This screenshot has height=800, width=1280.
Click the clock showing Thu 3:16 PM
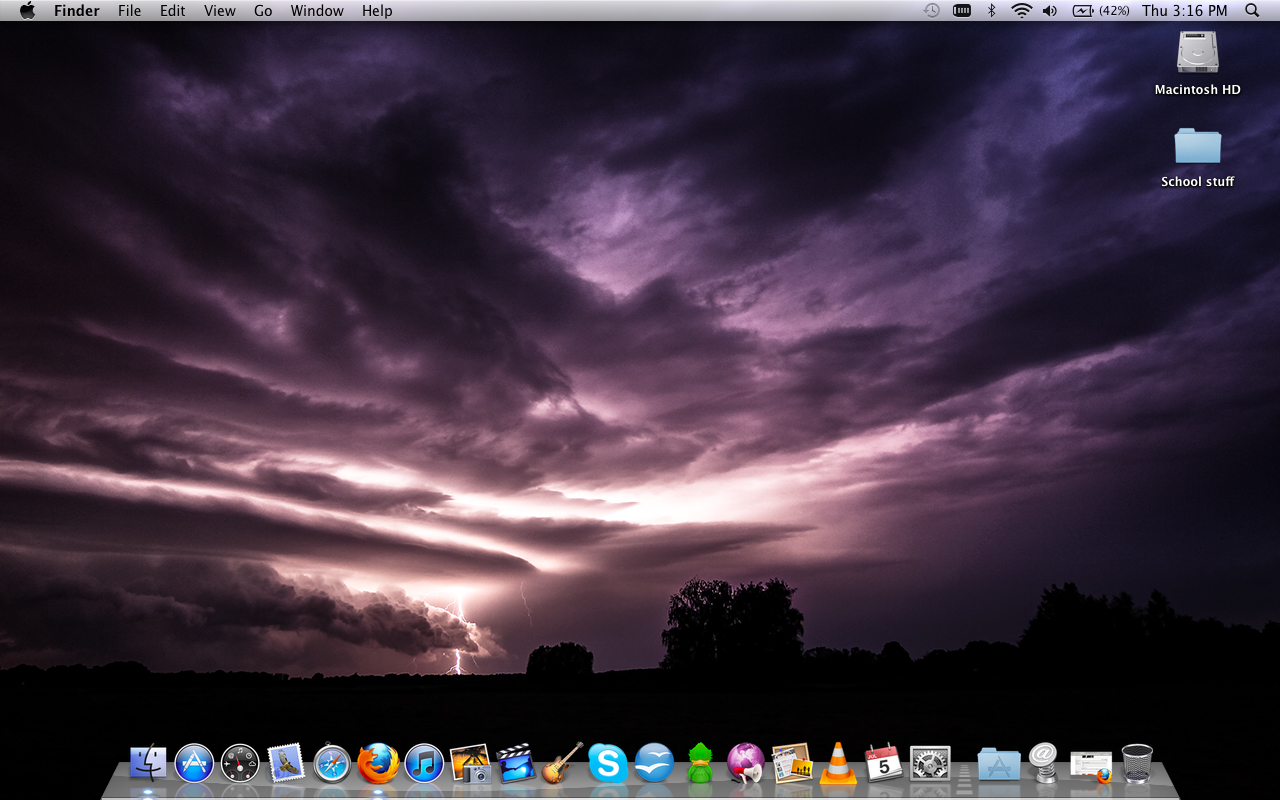[1184, 11]
